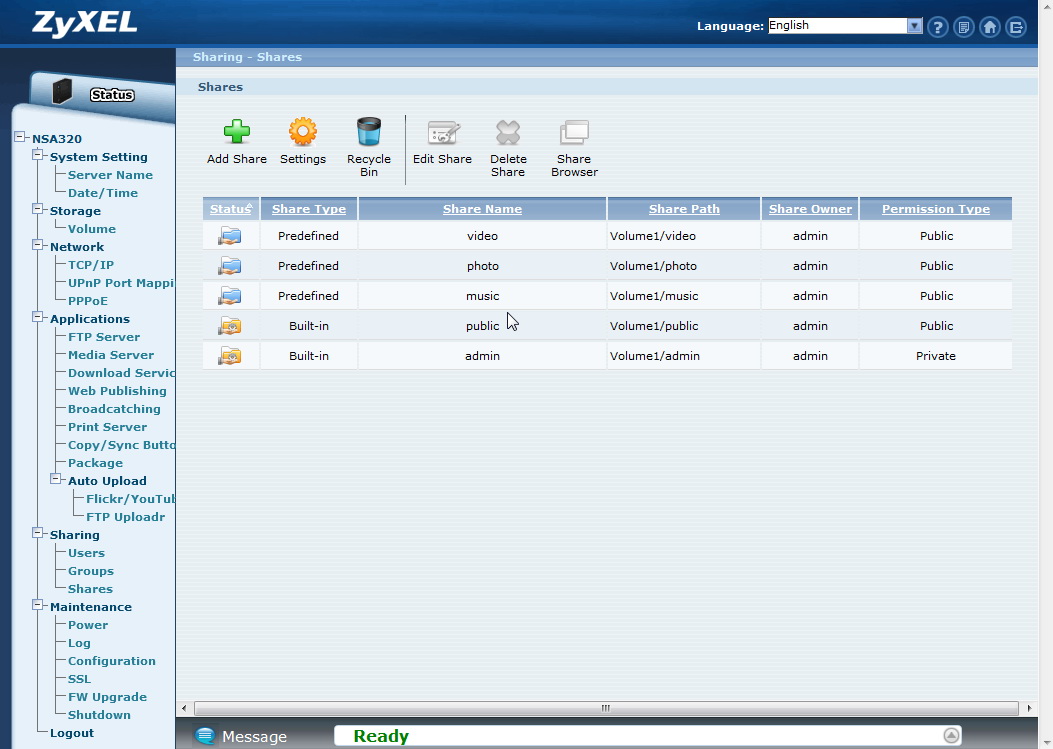Viewport: 1053px width, 749px height.
Task: Click the help question mark icon
Action: pyautogui.click(x=937, y=28)
